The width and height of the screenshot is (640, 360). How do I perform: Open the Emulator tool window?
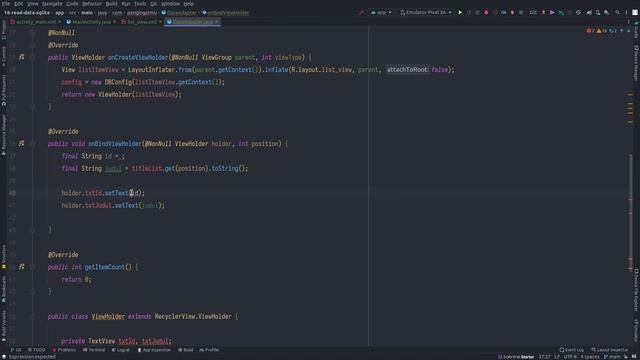636,331
